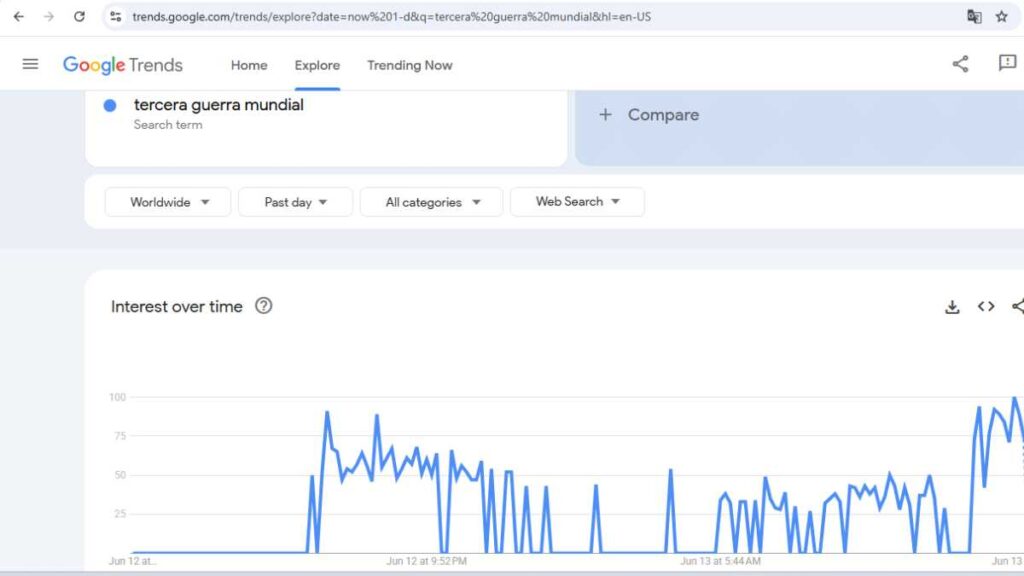The width and height of the screenshot is (1024, 576).
Task: Open embed code for chart
Action: [x=986, y=307]
